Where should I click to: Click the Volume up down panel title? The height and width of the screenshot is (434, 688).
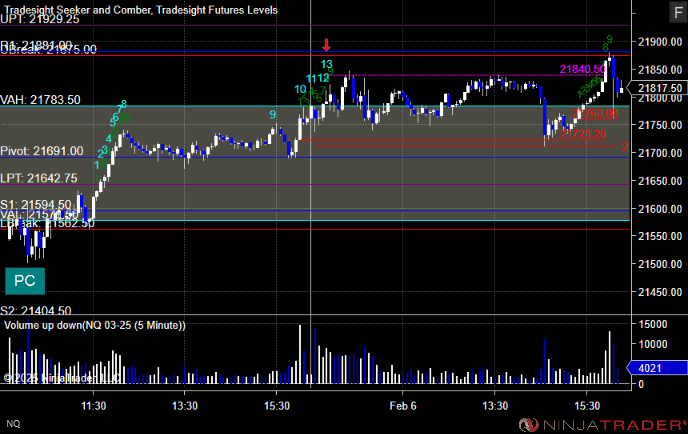click(x=95, y=325)
